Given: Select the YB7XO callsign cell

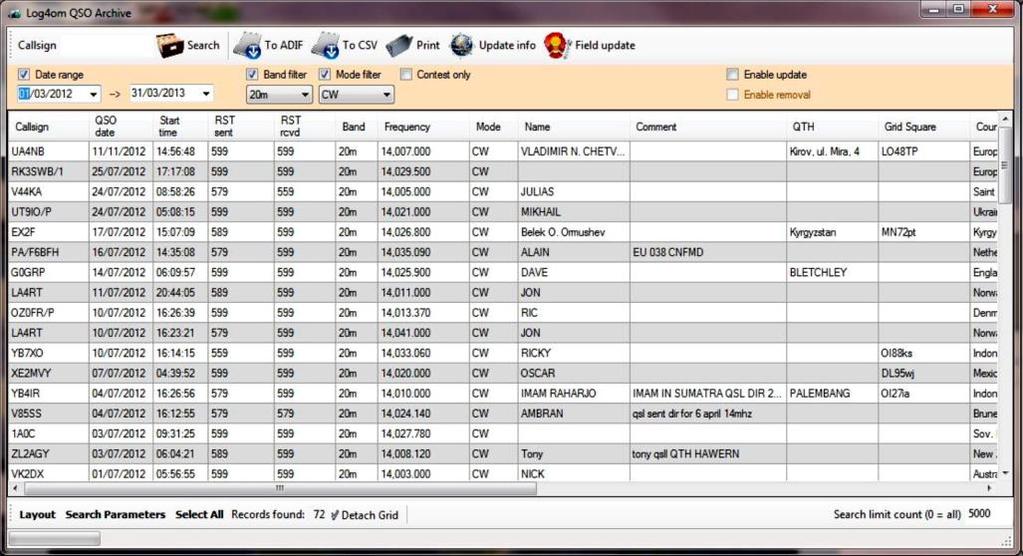Looking at the screenshot, I should pyautogui.click(x=49, y=353).
